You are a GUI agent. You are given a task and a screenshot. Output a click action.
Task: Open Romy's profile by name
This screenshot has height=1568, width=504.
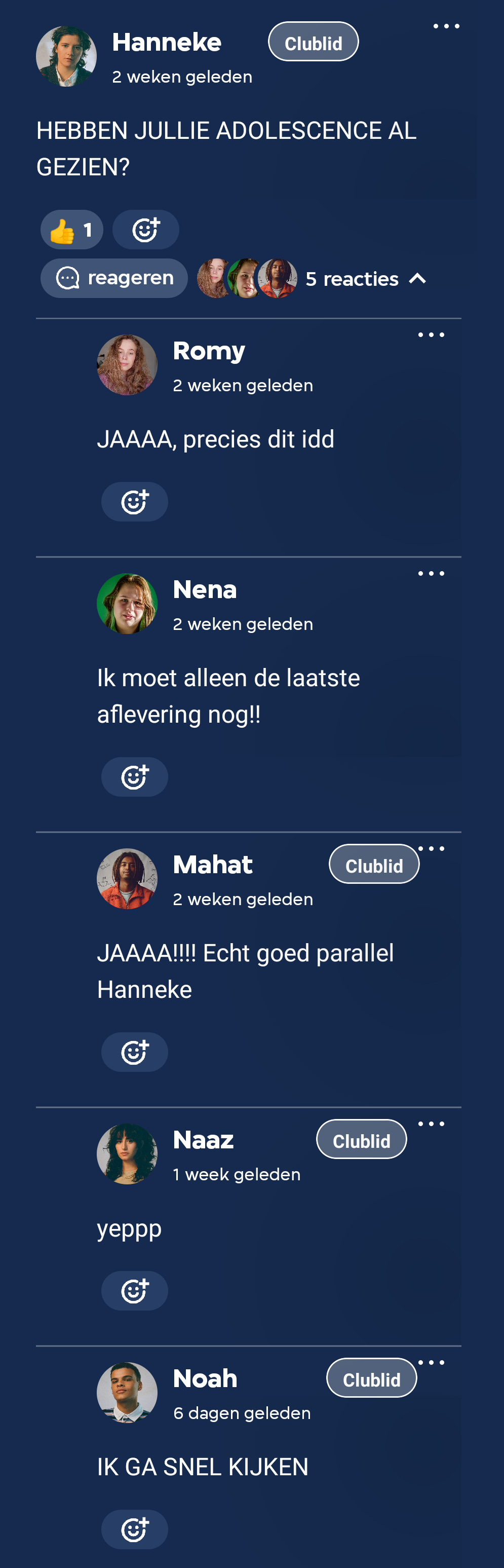click(x=209, y=351)
